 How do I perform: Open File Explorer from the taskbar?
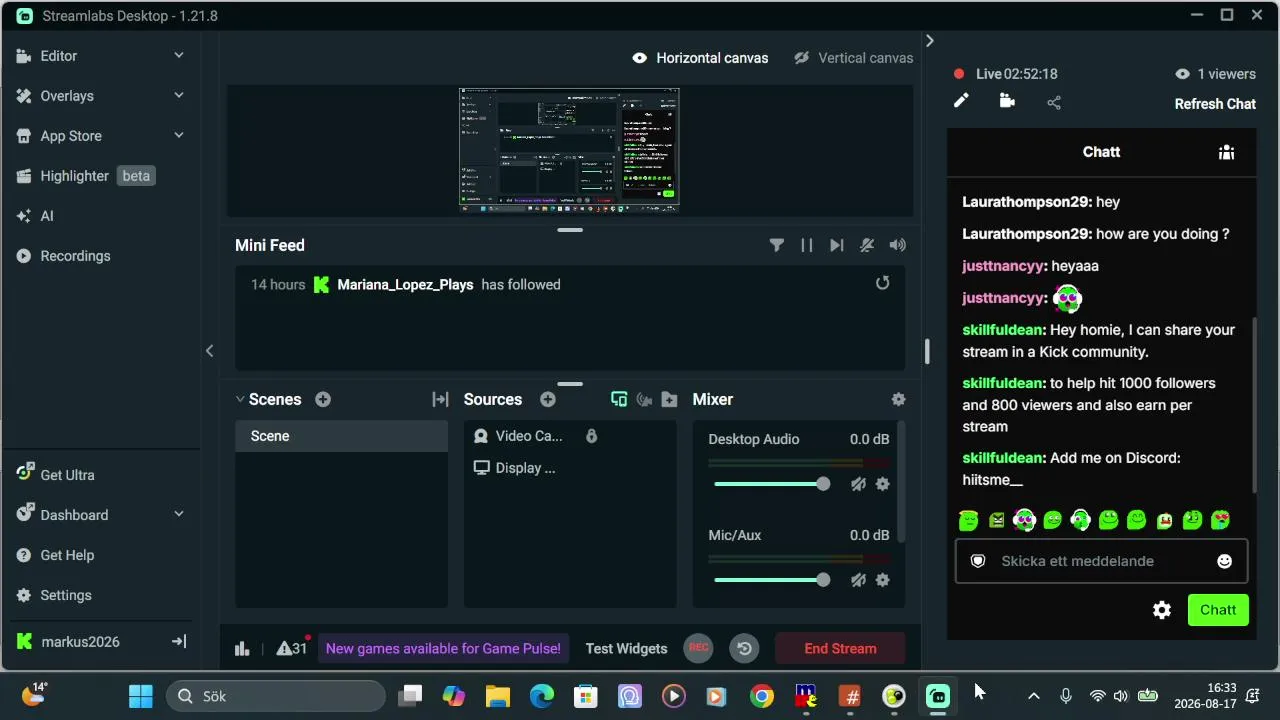tap(498, 696)
